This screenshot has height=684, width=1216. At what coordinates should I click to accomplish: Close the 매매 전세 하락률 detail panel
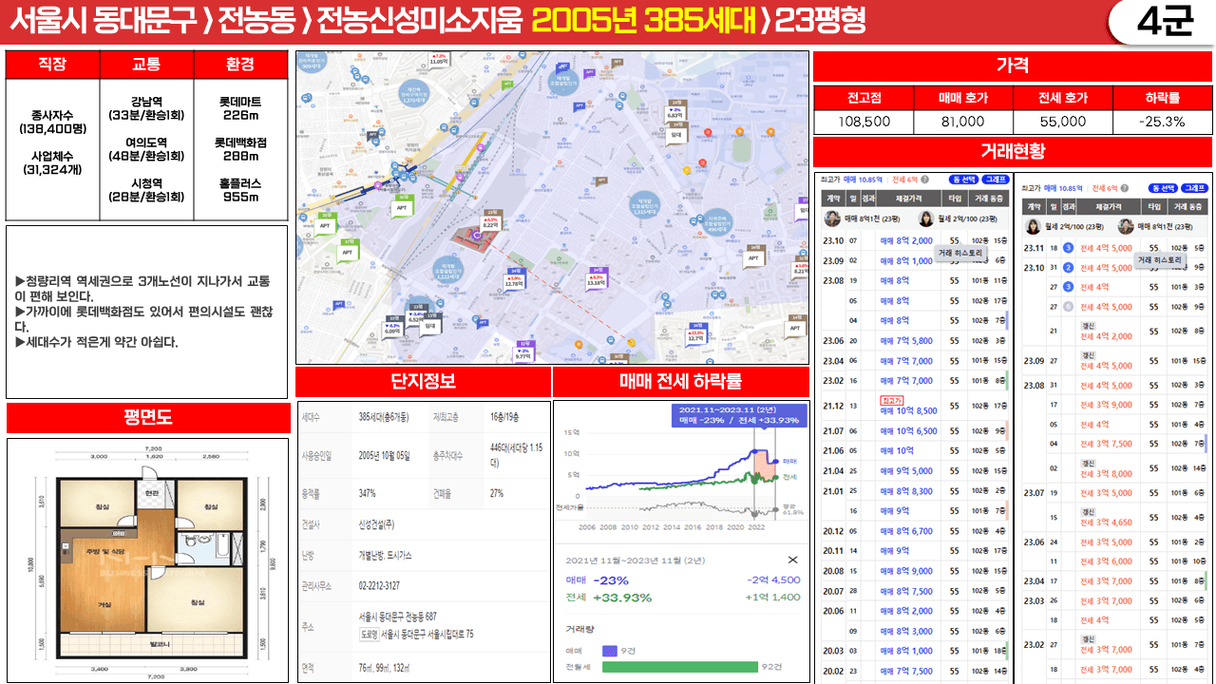click(x=793, y=560)
